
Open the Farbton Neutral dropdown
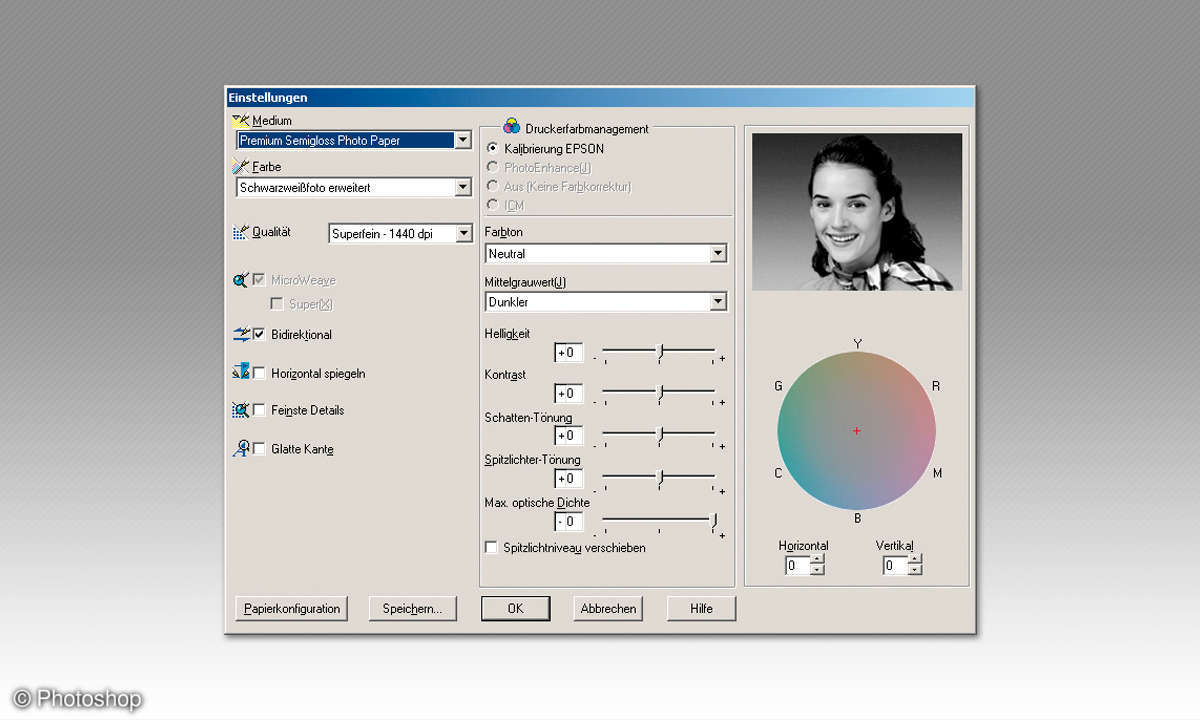(718, 254)
